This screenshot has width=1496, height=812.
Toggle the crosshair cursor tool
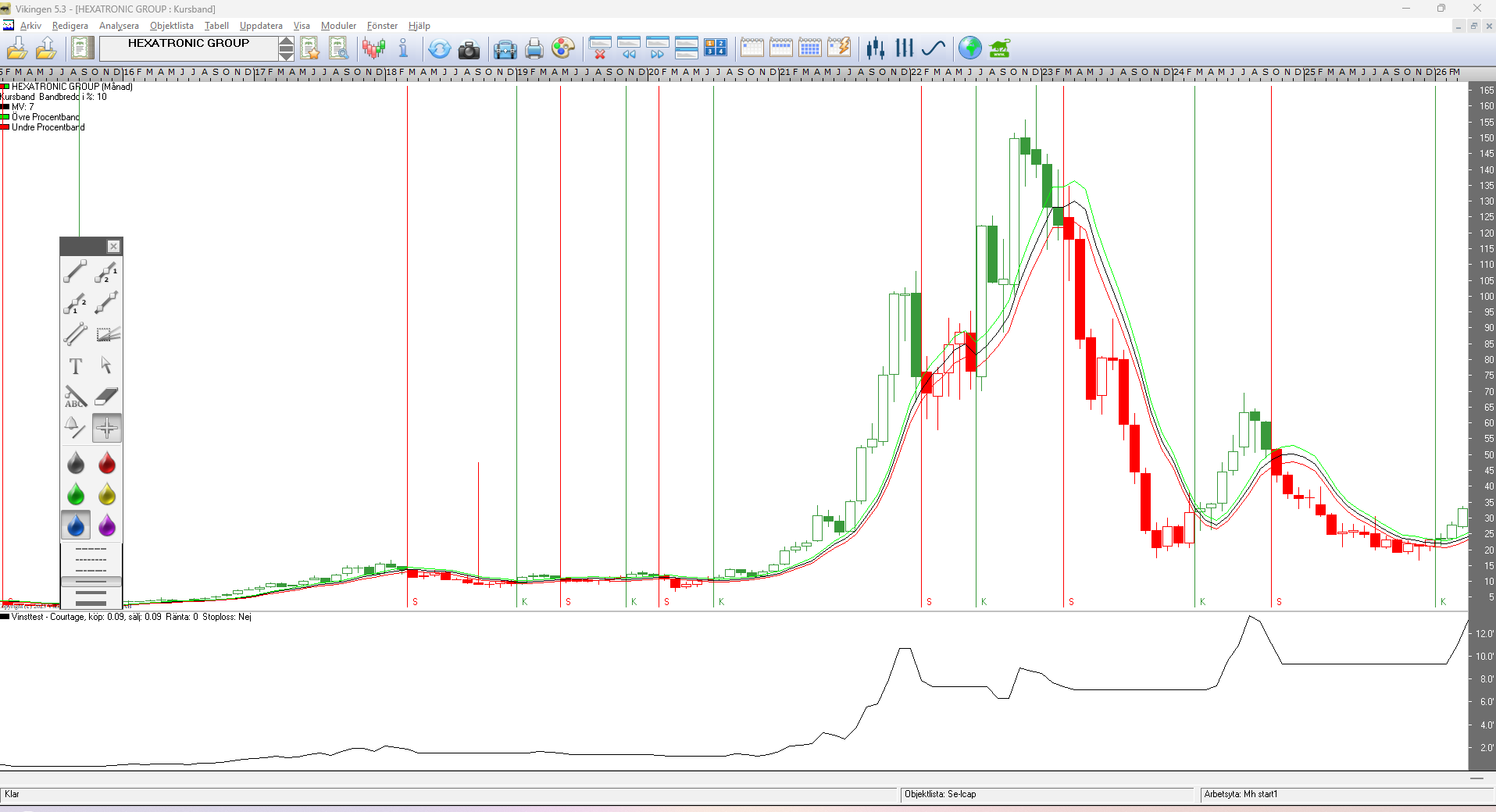(106, 428)
